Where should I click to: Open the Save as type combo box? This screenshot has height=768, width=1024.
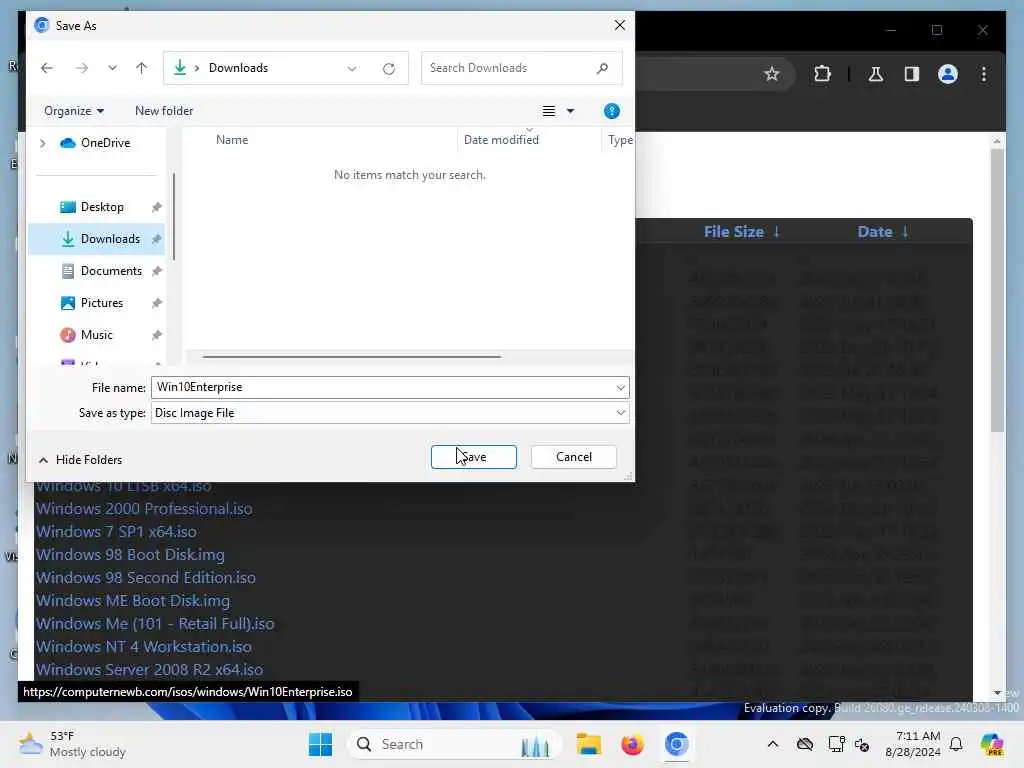(x=390, y=413)
